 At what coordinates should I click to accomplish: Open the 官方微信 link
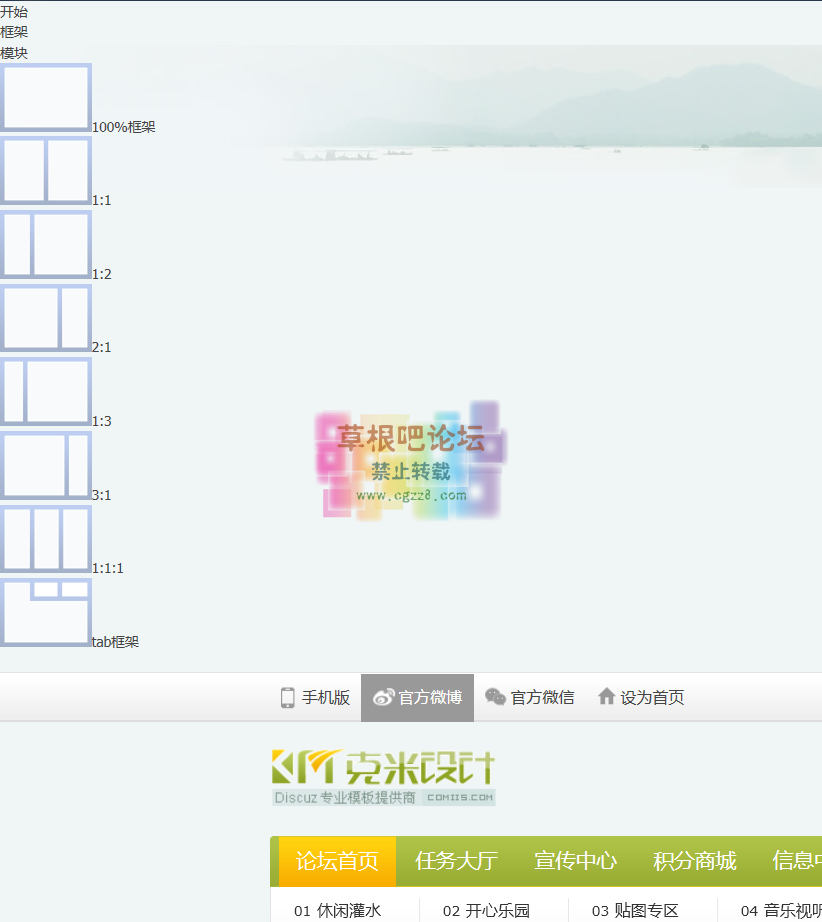tap(530, 698)
